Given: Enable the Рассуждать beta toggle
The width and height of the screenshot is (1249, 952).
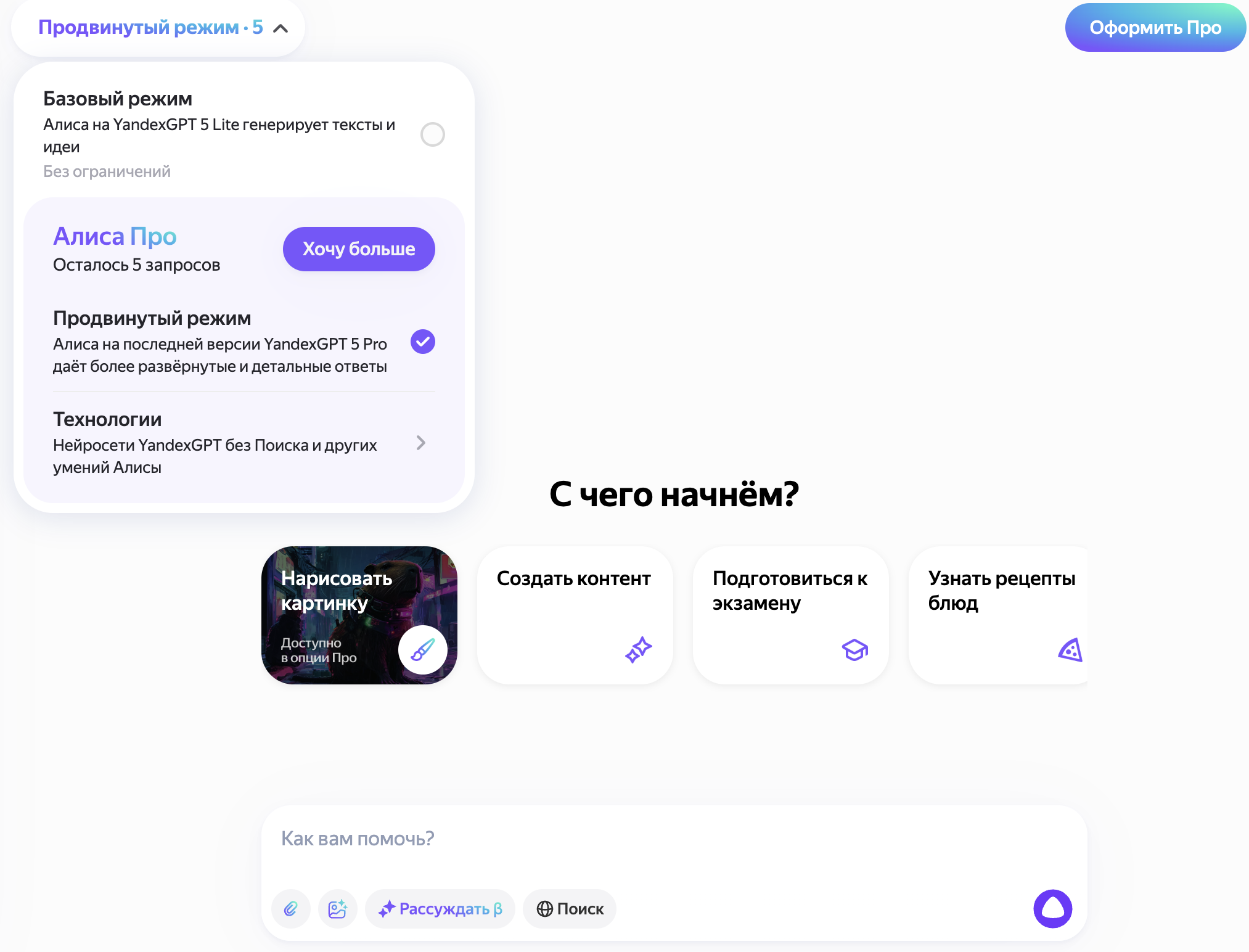Looking at the screenshot, I should click(440, 909).
